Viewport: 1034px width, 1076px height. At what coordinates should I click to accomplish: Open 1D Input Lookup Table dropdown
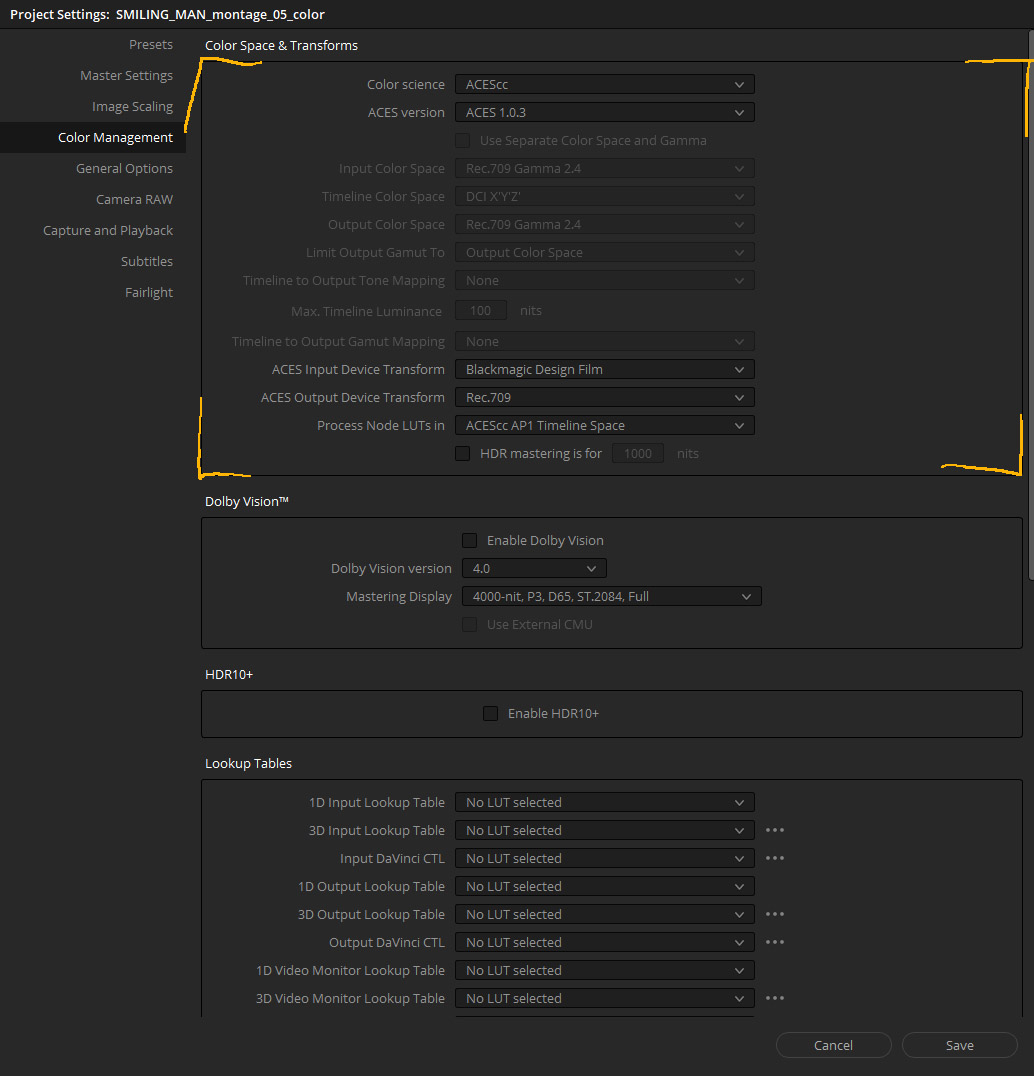click(604, 802)
